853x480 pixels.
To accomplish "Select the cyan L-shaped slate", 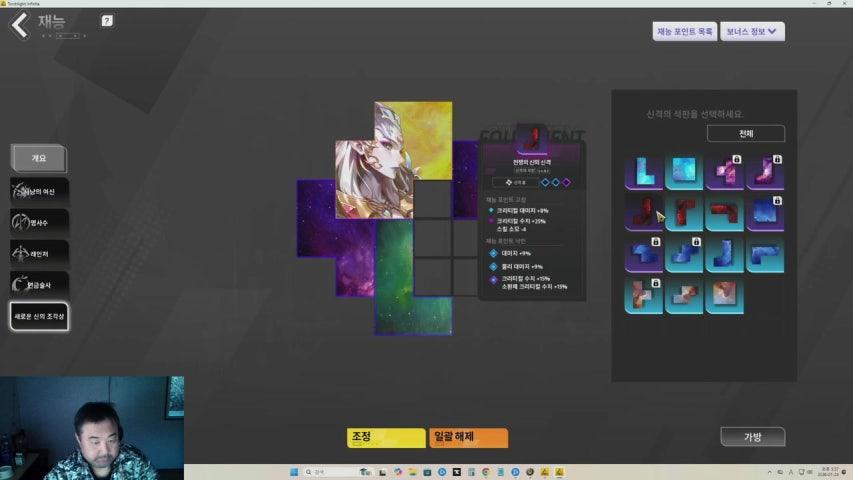I will (644, 171).
